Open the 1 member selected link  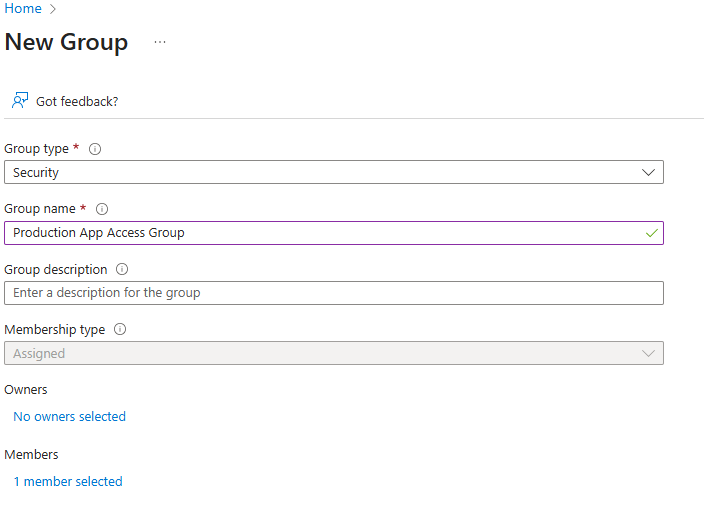pos(67,481)
